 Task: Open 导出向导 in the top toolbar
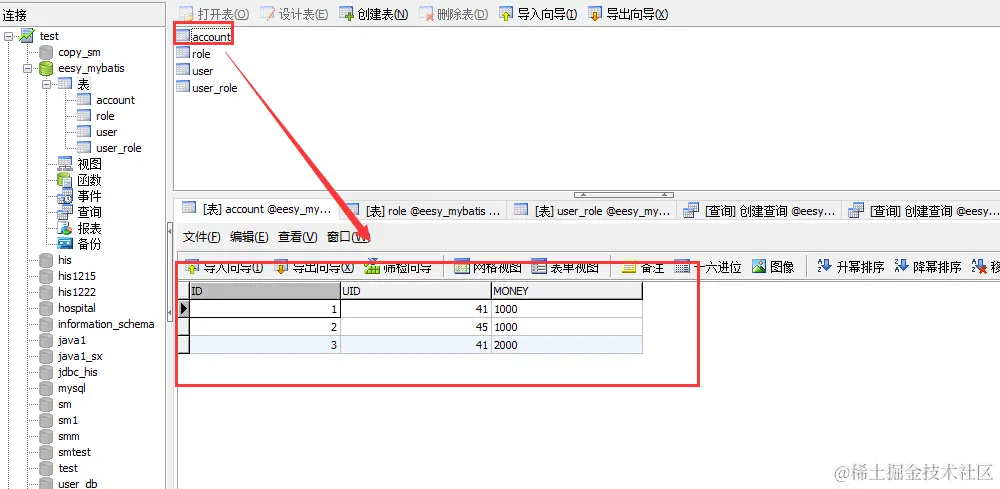tap(628, 14)
